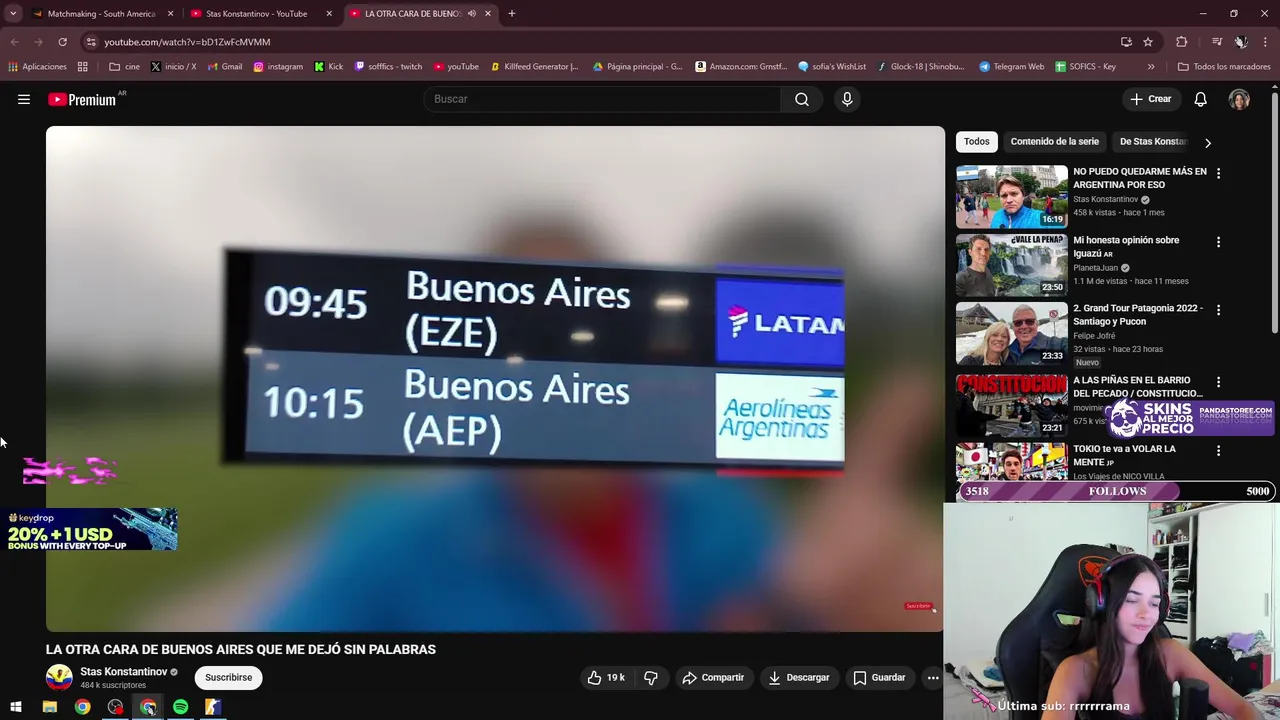Open the apps grid bookmark icon

click(83, 67)
